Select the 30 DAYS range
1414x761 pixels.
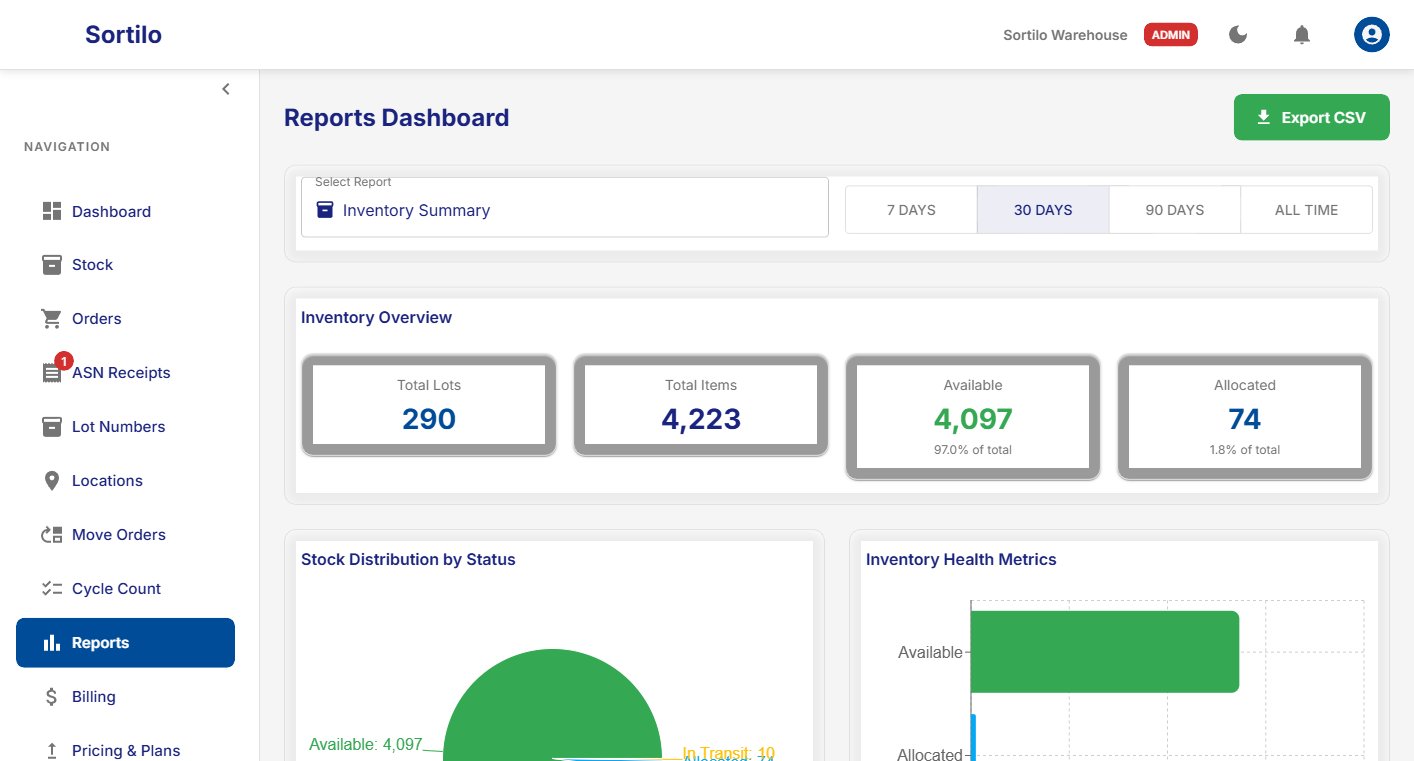coord(1043,210)
